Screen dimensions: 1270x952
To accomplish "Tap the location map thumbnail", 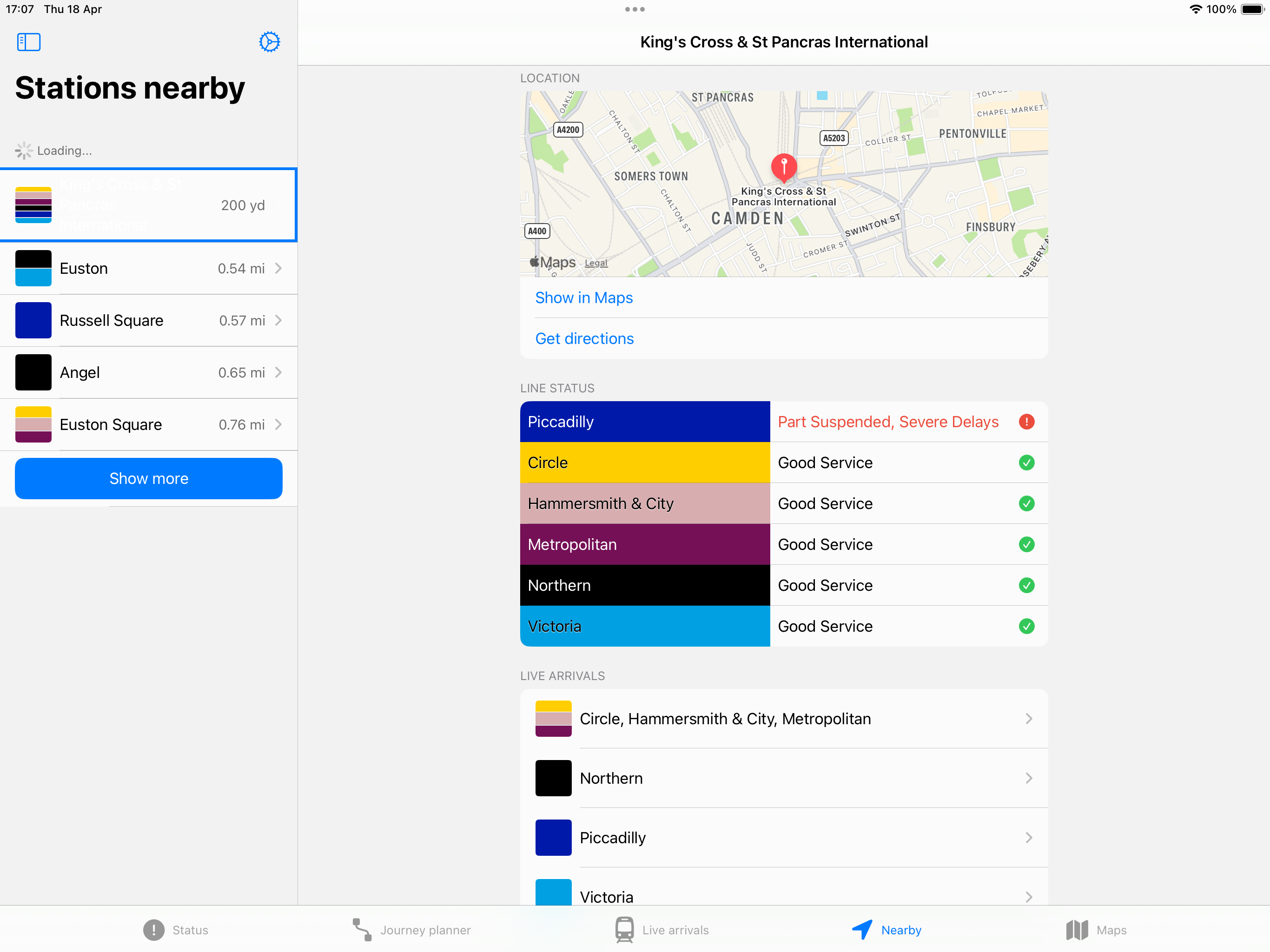I will coord(784,184).
